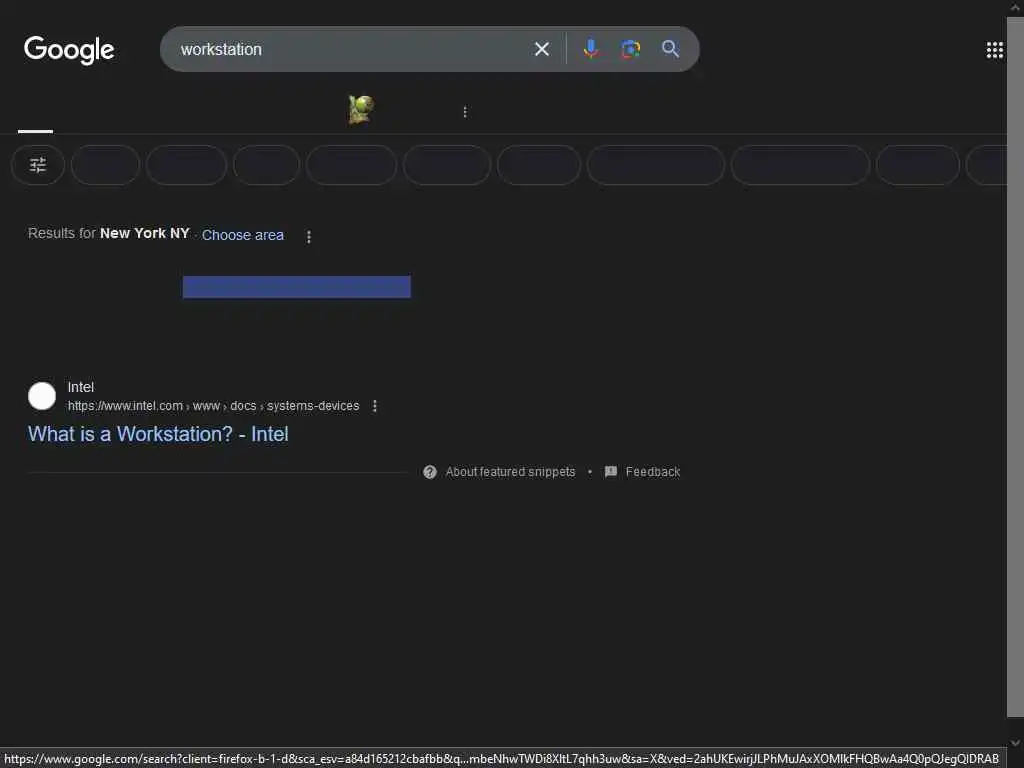Click the question mark help icon

click(429, 472)
